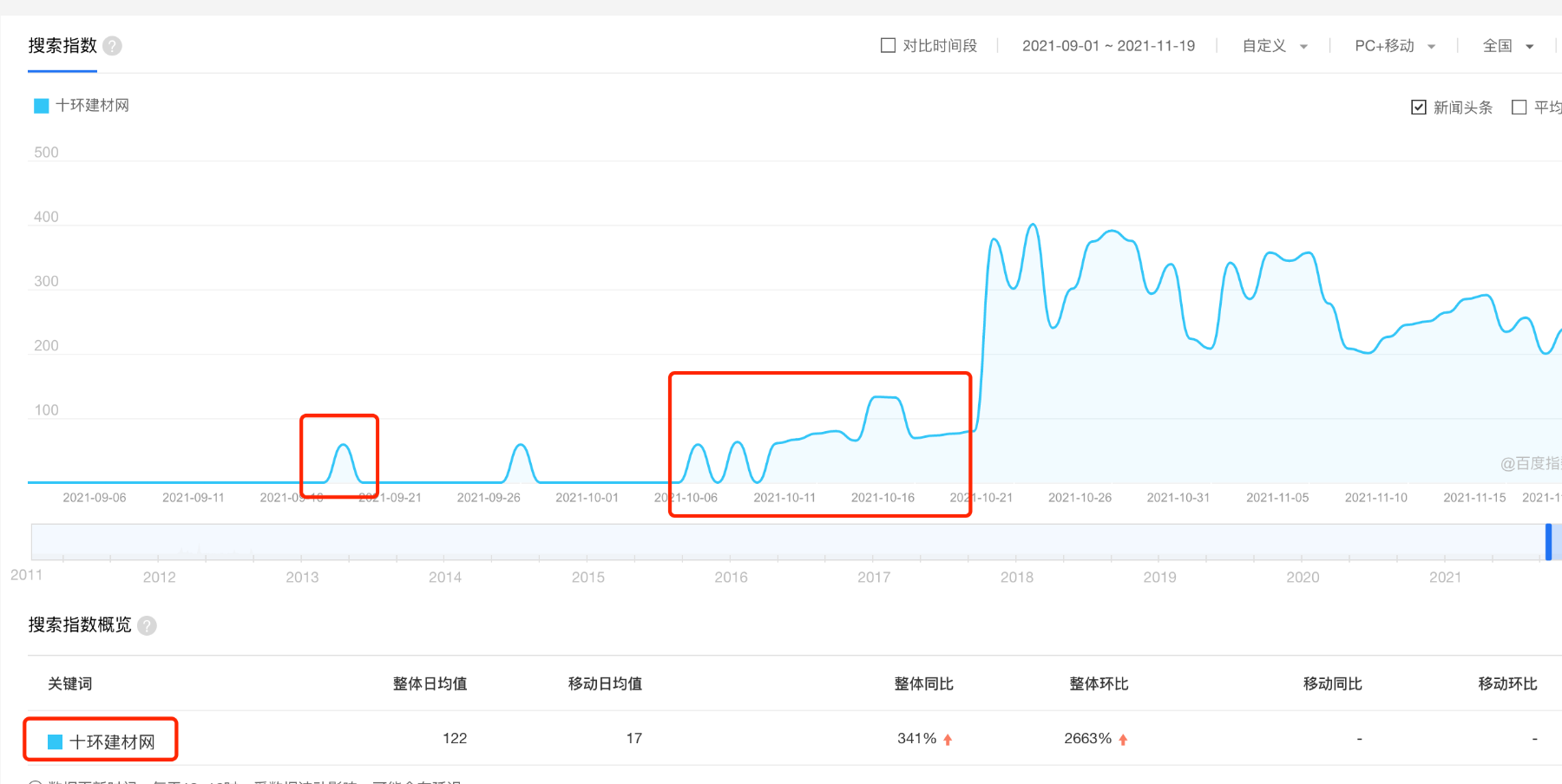Open the PC+移动 device dropdown
This screenshot has height=784, width=1562.
point(1394,46)
